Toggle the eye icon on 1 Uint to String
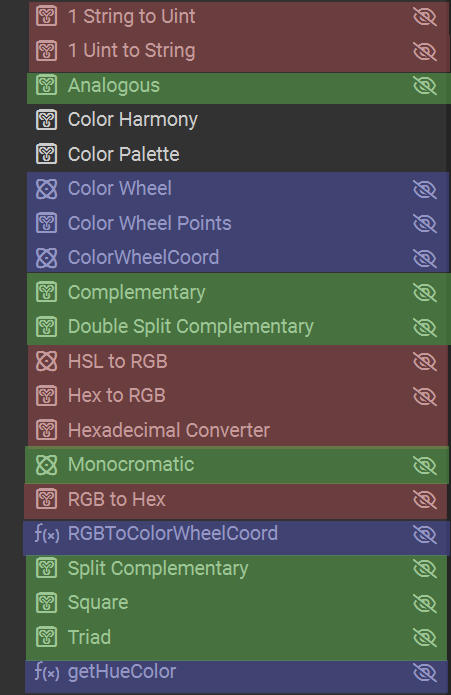451x695 pixels. pyautogui.click(x=425, y=51)
